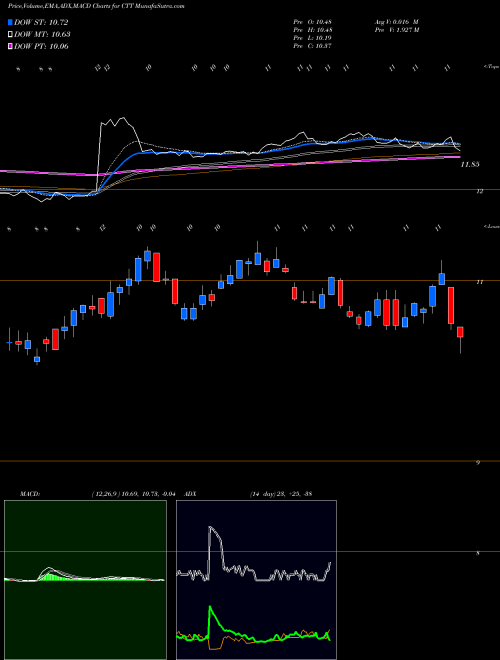This screenshot has height=660, width=500.
Task: Click the 'Pre O: 10.48' value
Action: tap(312, 21)
